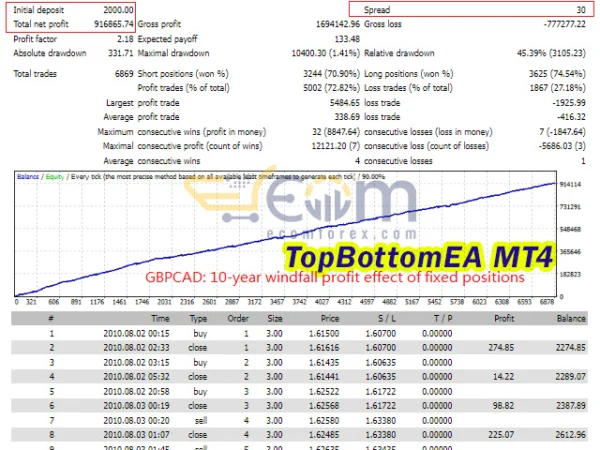
Task: Select the time cell 2010.08.02 00:15
Action: (136, 333)
